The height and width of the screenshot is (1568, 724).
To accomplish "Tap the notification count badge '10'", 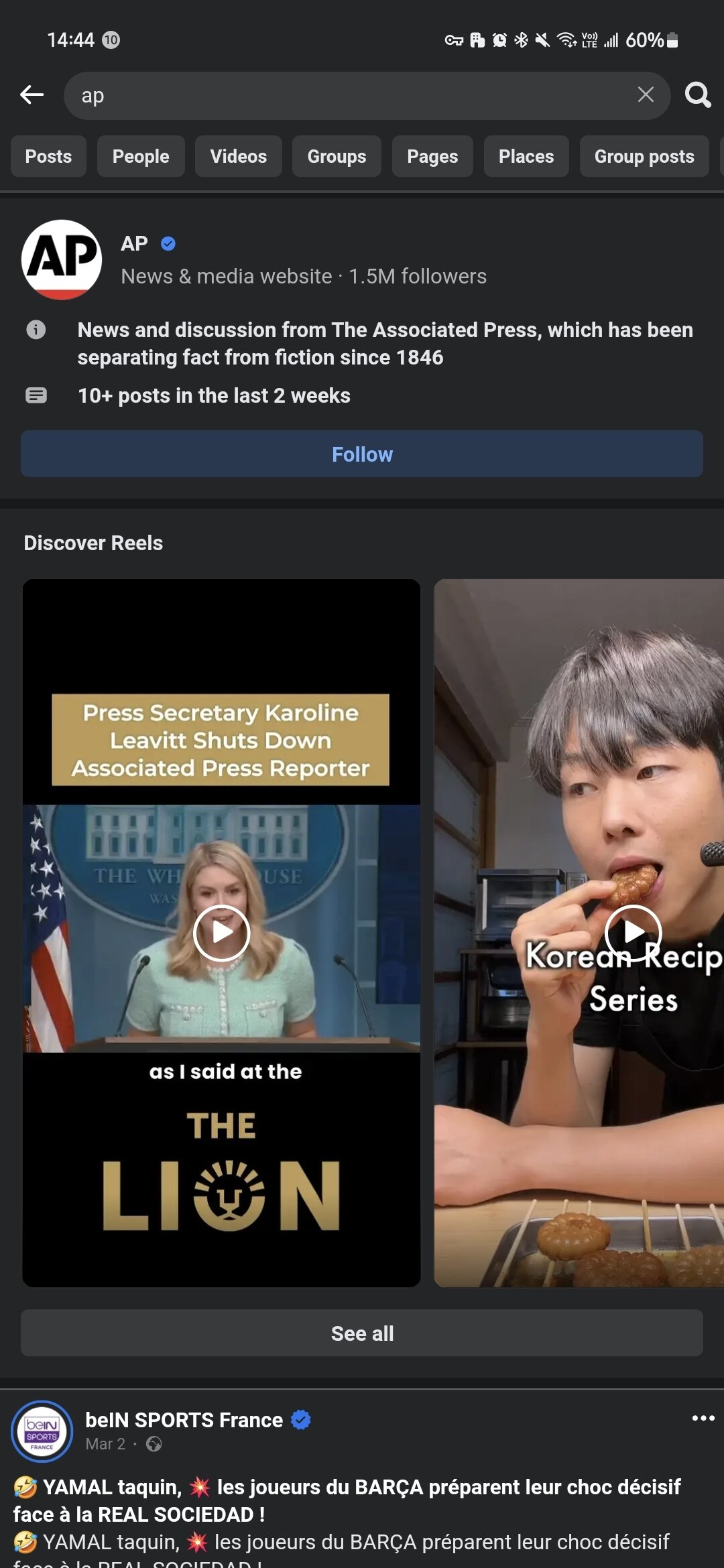I will coord(111,40).
